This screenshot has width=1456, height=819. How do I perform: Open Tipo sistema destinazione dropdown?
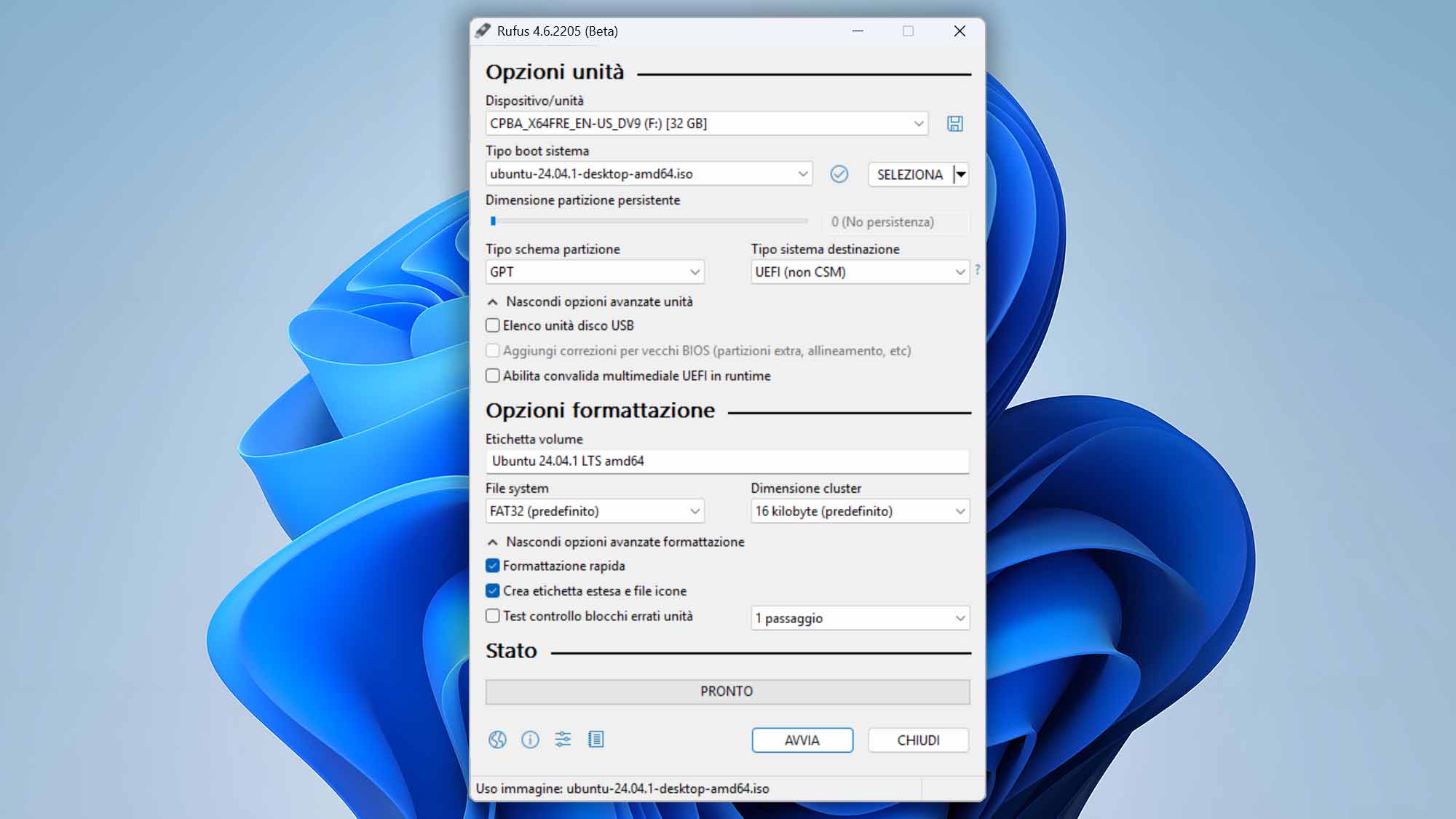tap(860, 272)
